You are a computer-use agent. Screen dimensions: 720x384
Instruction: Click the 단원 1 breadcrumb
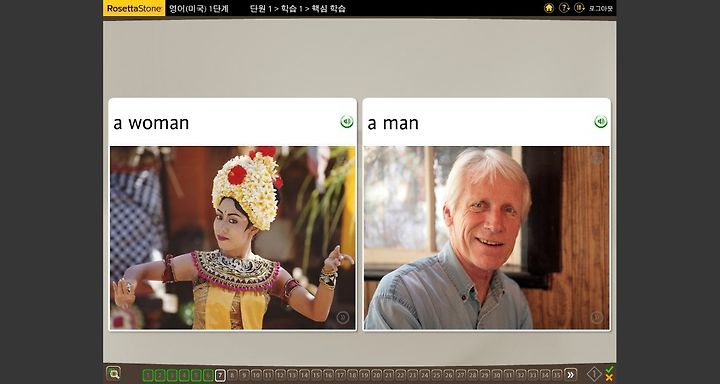261,8
